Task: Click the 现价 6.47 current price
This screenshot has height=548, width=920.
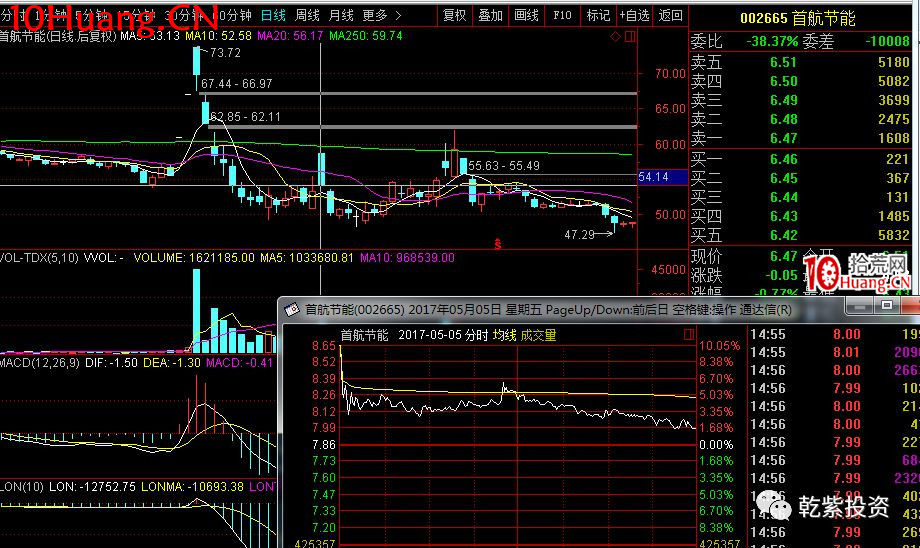Action: (783, 256)
